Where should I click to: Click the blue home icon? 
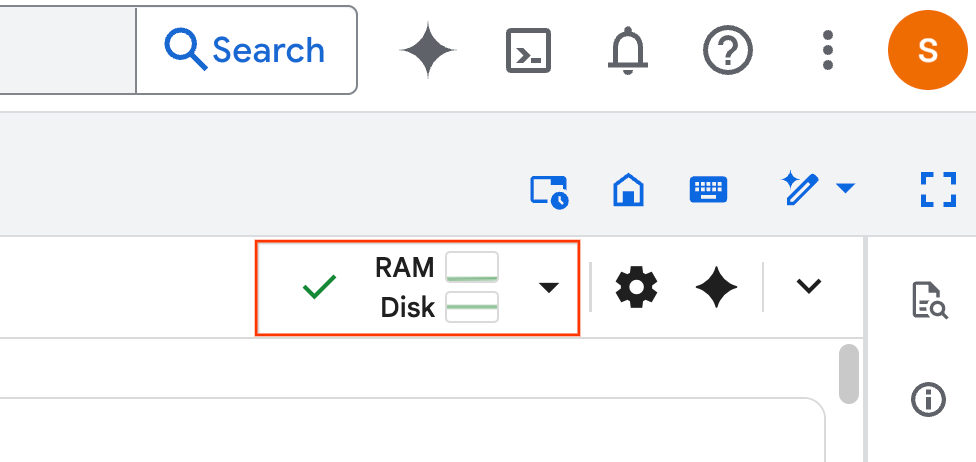[629, 189]
